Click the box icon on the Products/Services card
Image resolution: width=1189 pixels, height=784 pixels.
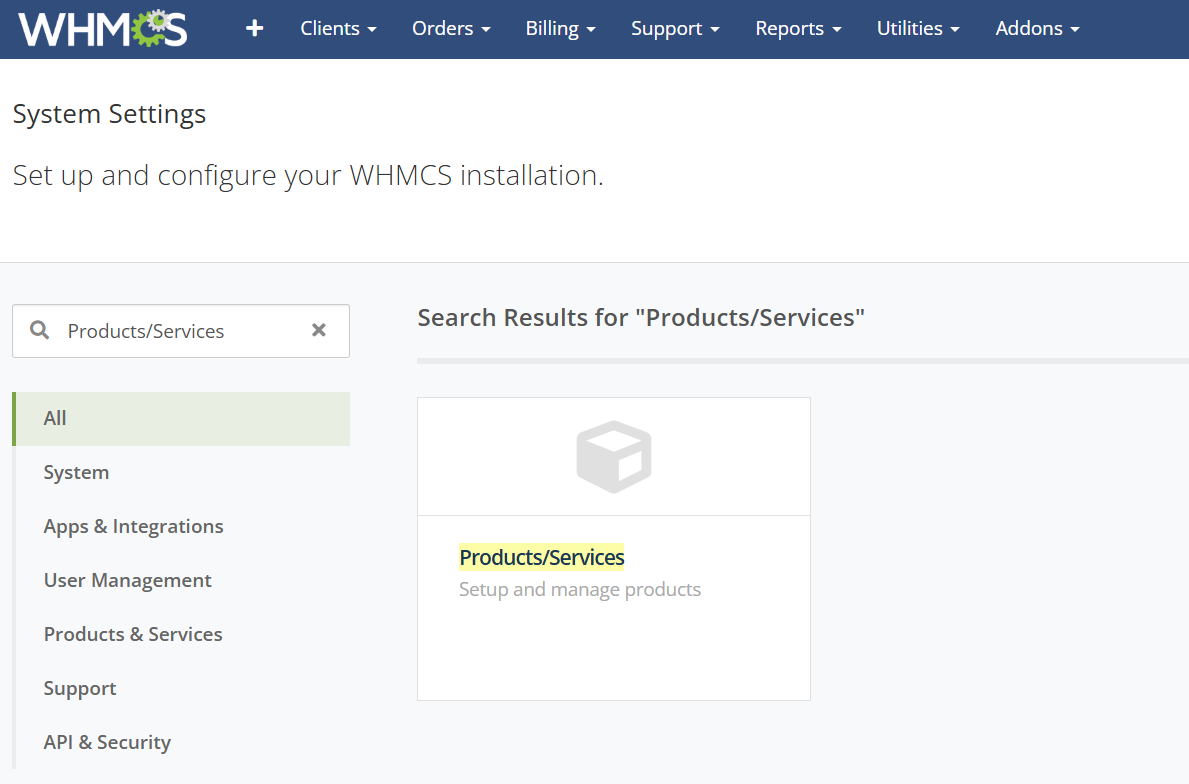pos(614,457)
